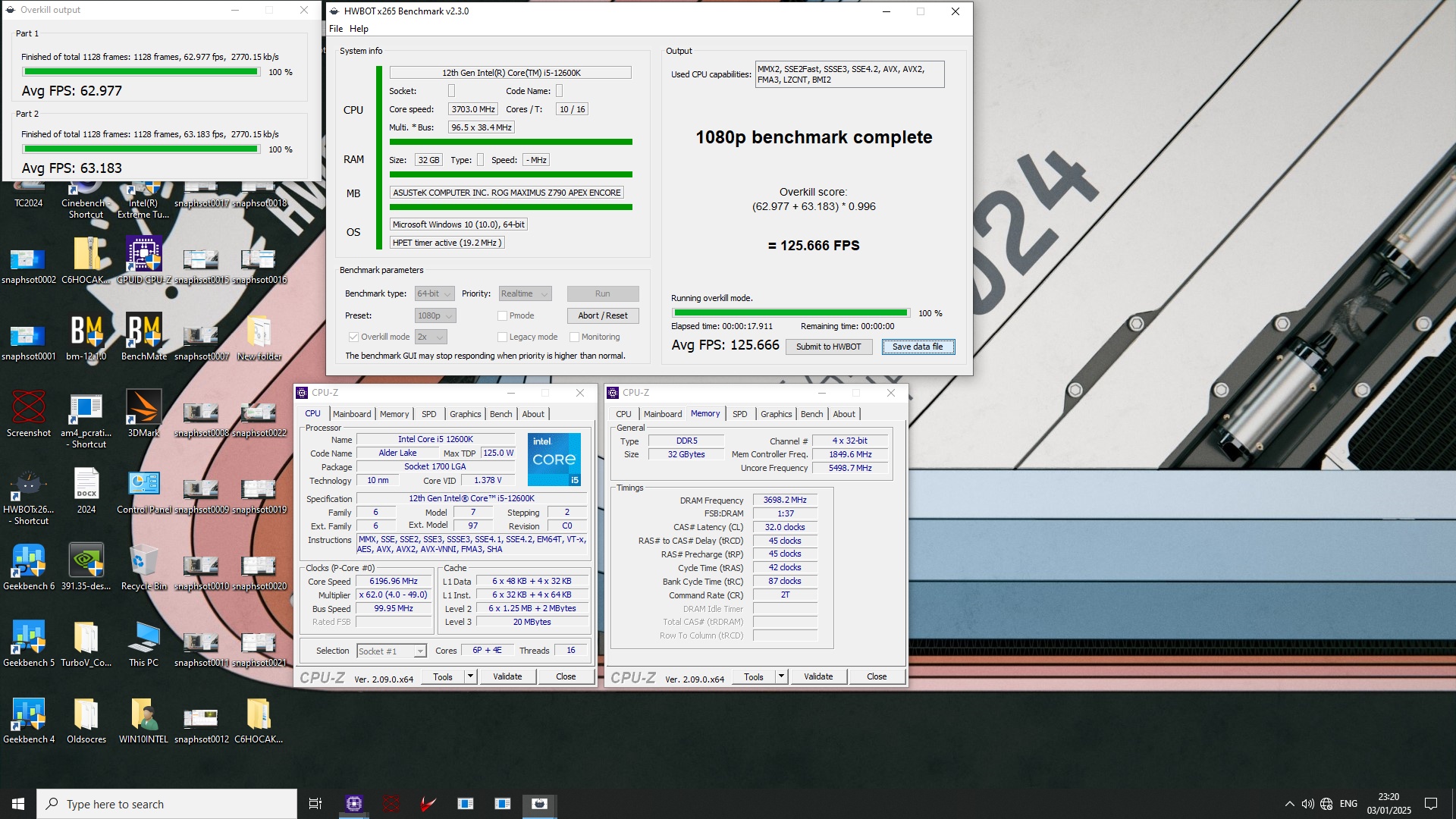Click Save data file button
Viewport: 1456px width, 819px height.
click(918, 347)
